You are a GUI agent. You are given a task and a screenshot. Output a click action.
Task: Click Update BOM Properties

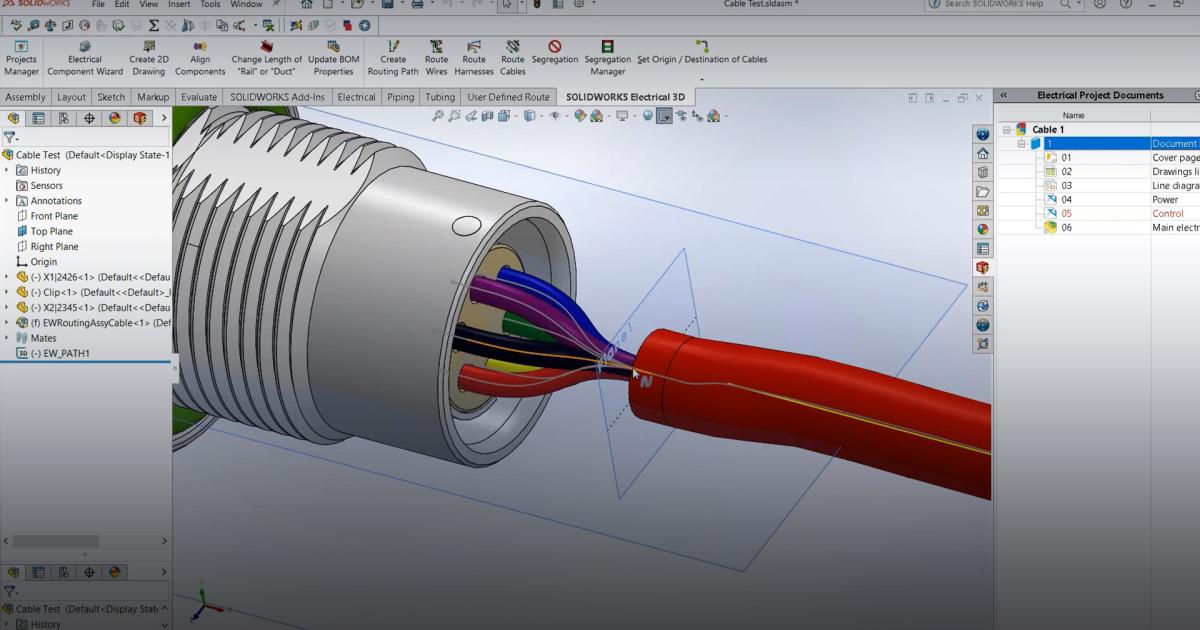click(334, 58)
